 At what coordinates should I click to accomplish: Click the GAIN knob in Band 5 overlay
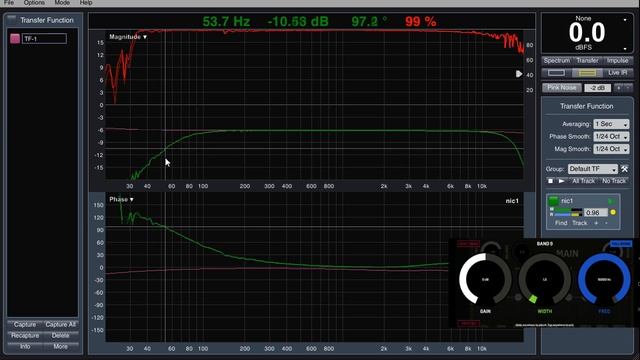pyautogui.click(x=485, y=279)
